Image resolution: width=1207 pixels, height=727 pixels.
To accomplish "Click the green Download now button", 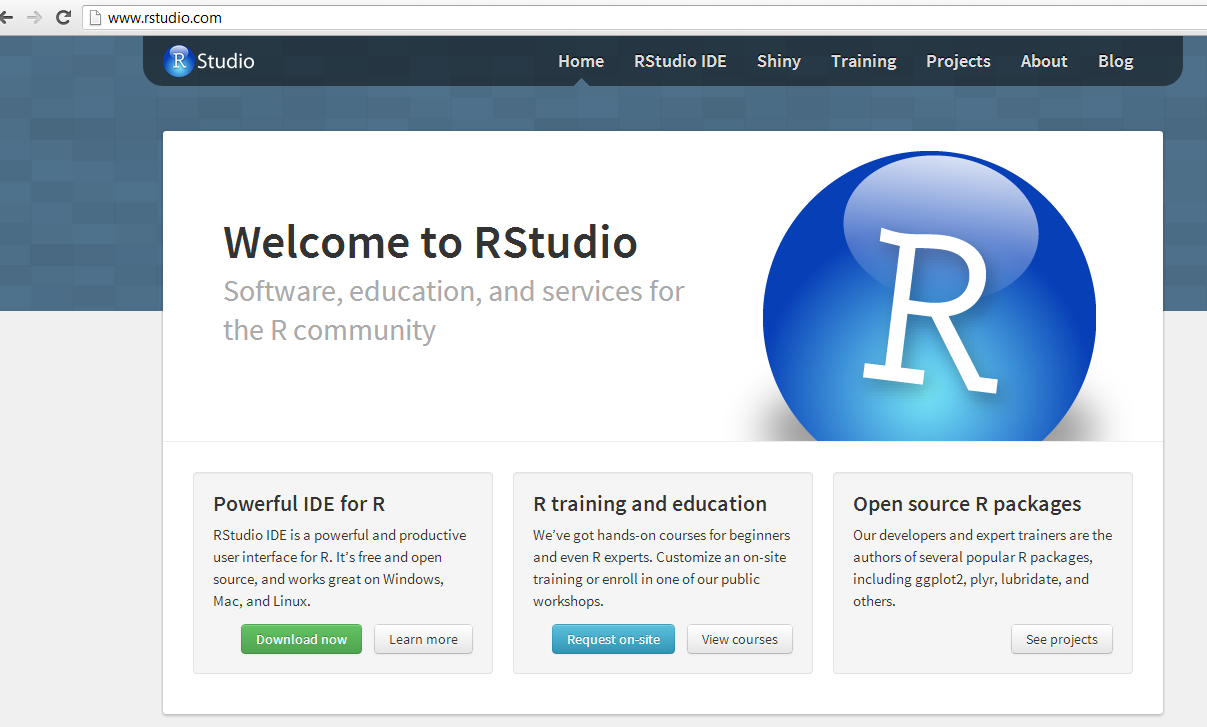I will point(301,639).
